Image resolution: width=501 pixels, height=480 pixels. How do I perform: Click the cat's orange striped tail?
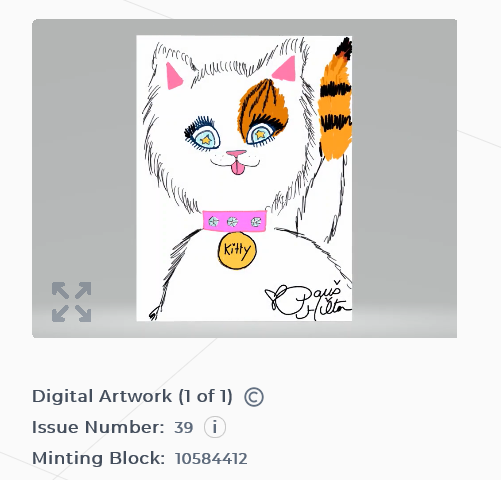[335, 100]
